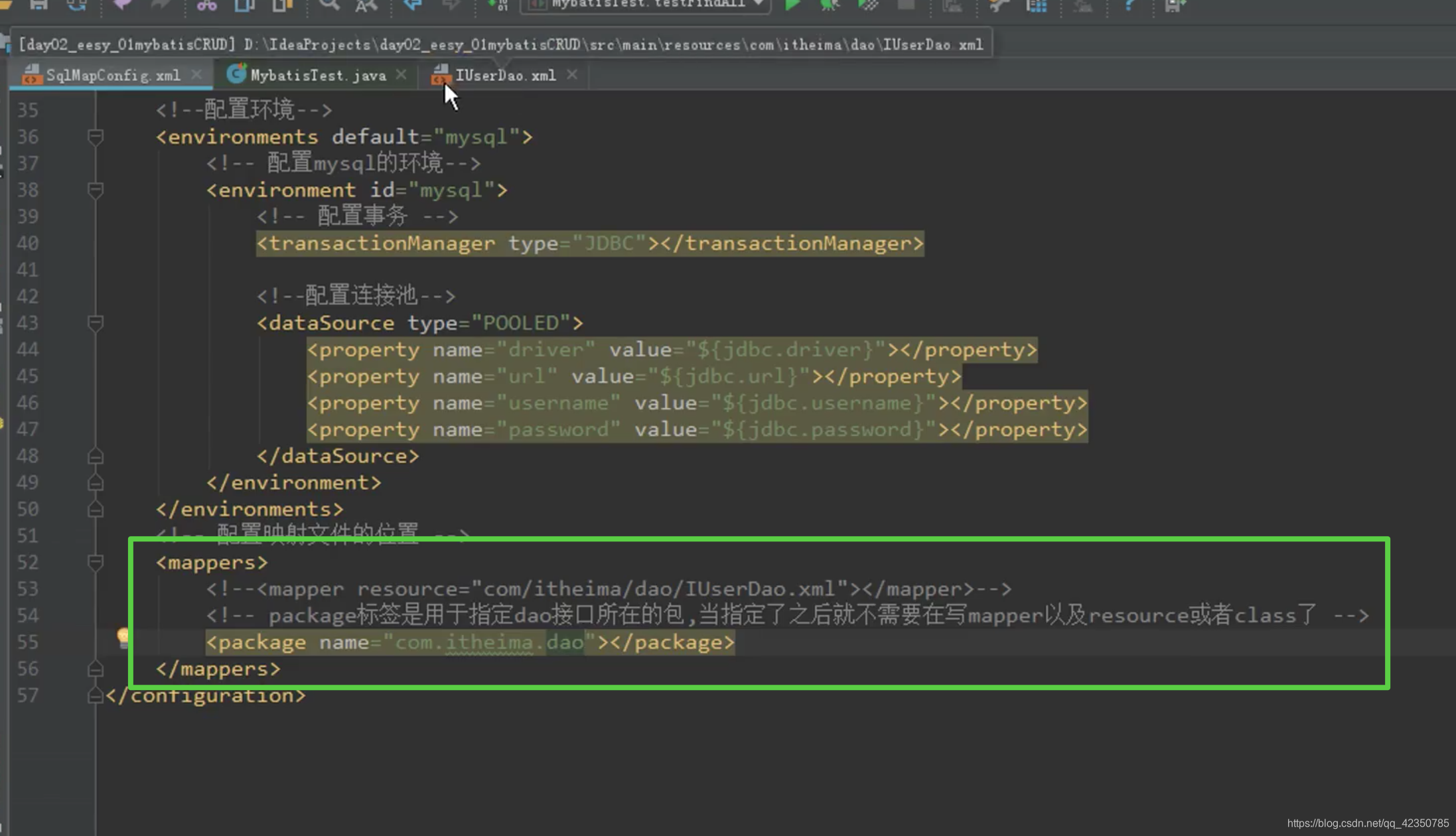The image size is (1456, 836).
Task: Click fold end marker at </environments> line 50
Action: pos(95,509)
